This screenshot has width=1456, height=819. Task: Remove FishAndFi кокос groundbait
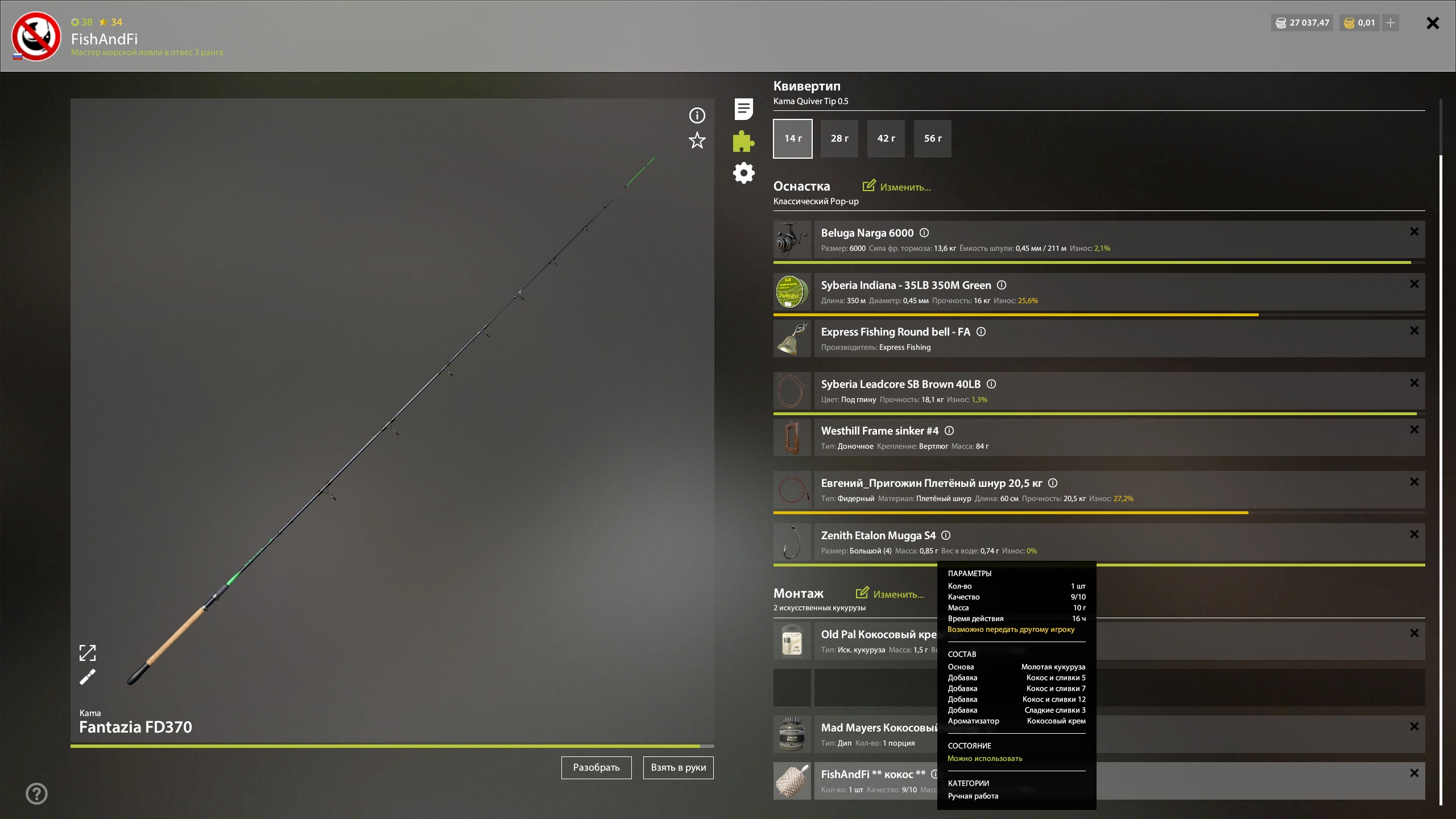click(1414, 773)
